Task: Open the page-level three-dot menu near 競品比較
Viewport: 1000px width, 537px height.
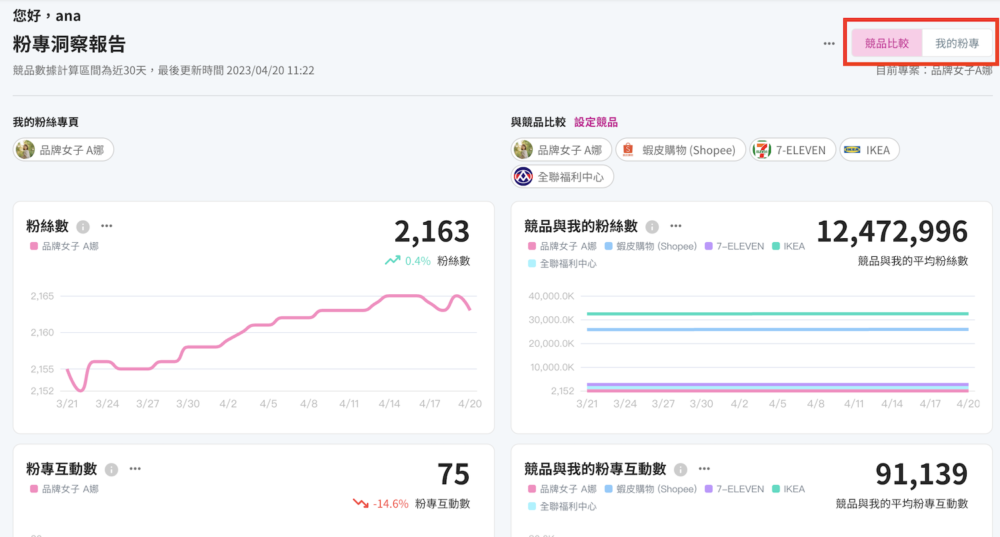Action: [x=829, y=44]
